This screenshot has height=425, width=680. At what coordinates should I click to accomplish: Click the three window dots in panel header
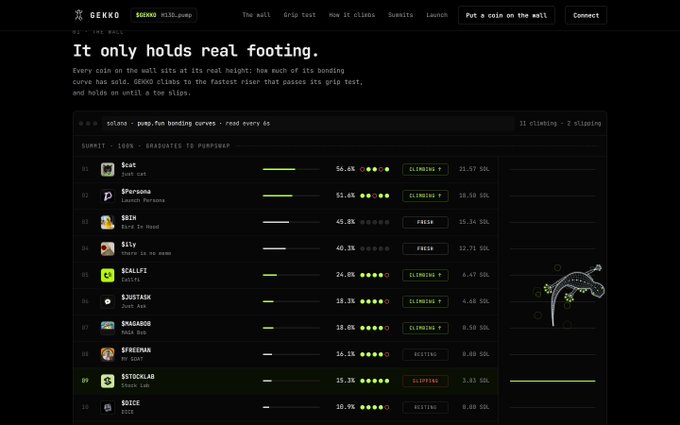[88, 124]
